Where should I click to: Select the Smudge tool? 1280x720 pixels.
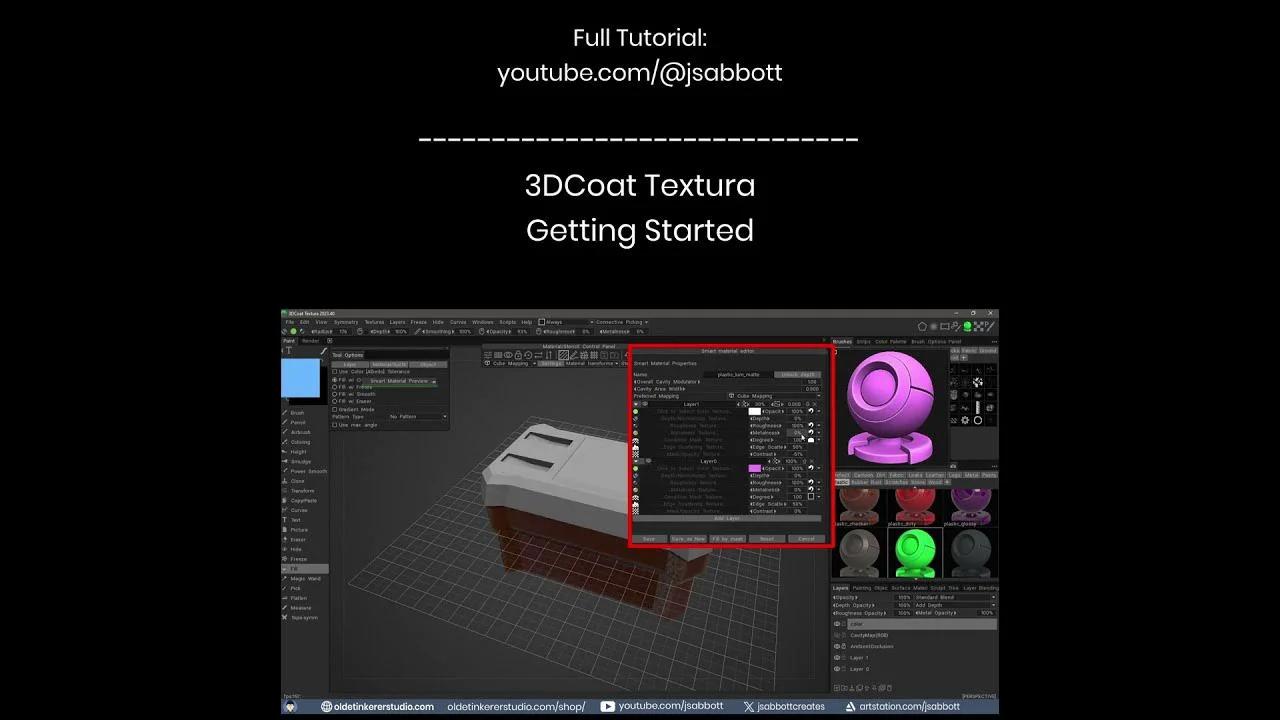(x=298, y=459)
